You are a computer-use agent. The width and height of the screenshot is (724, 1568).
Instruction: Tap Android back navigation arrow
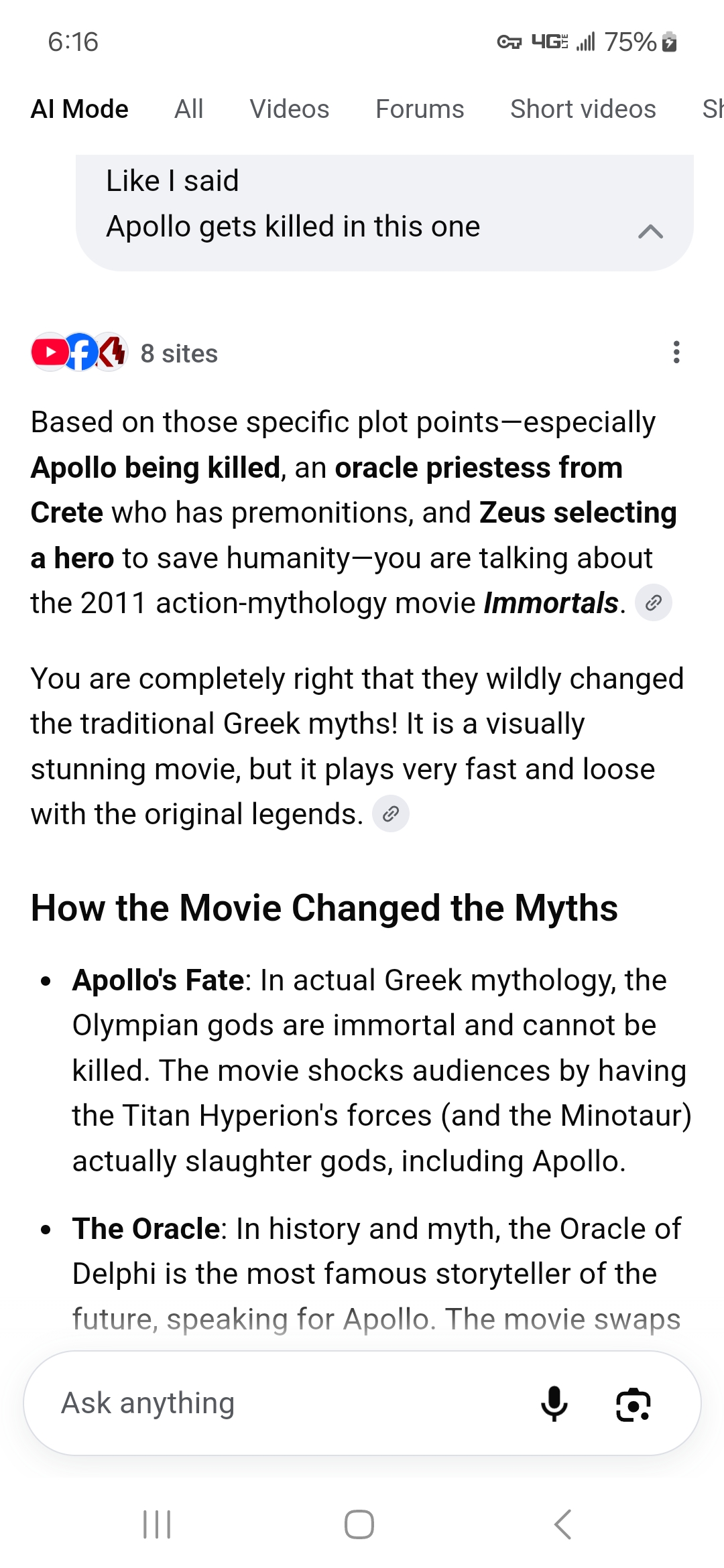(x=563, y=1524)
